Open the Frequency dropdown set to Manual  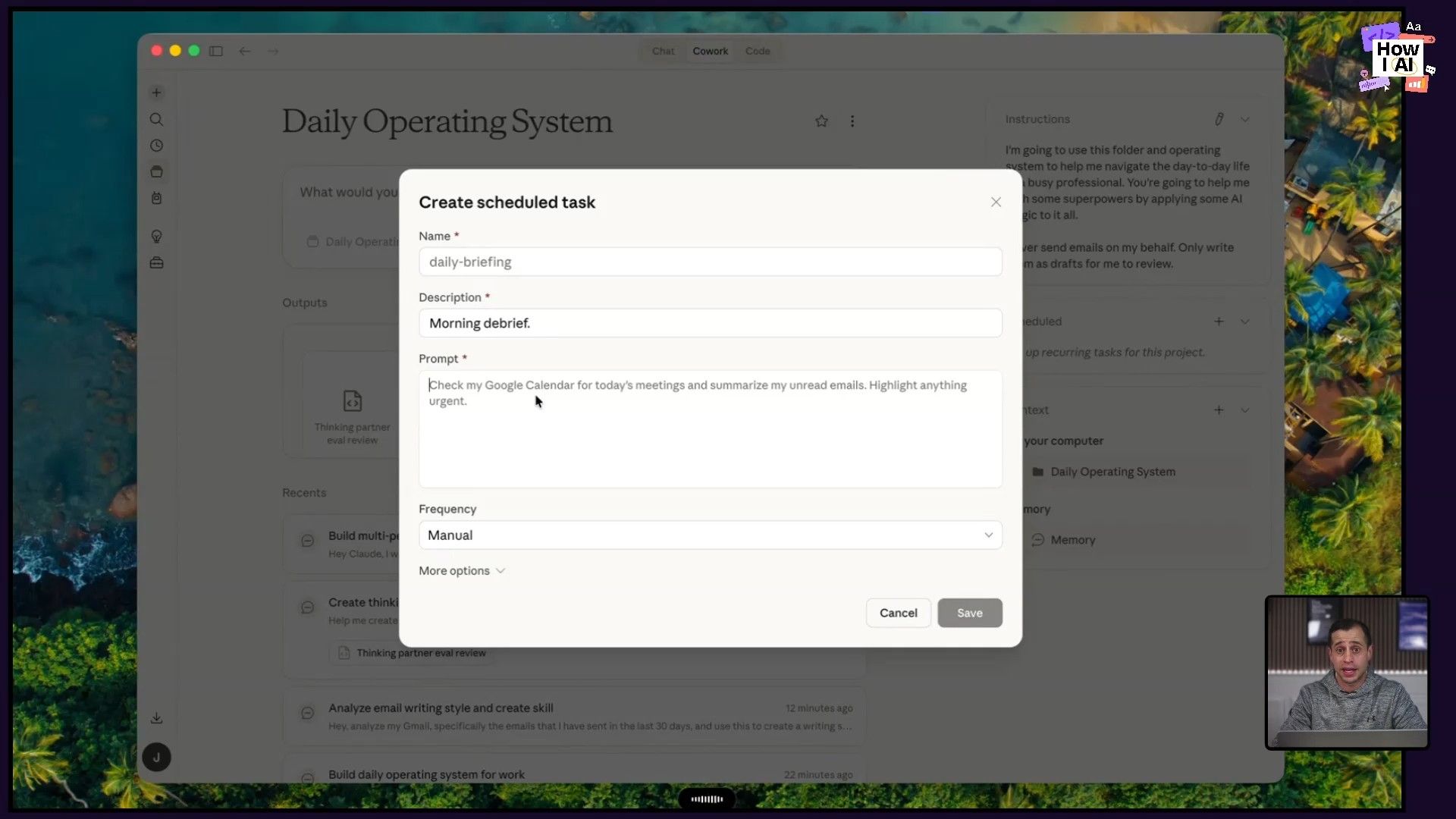pos(710,535)
